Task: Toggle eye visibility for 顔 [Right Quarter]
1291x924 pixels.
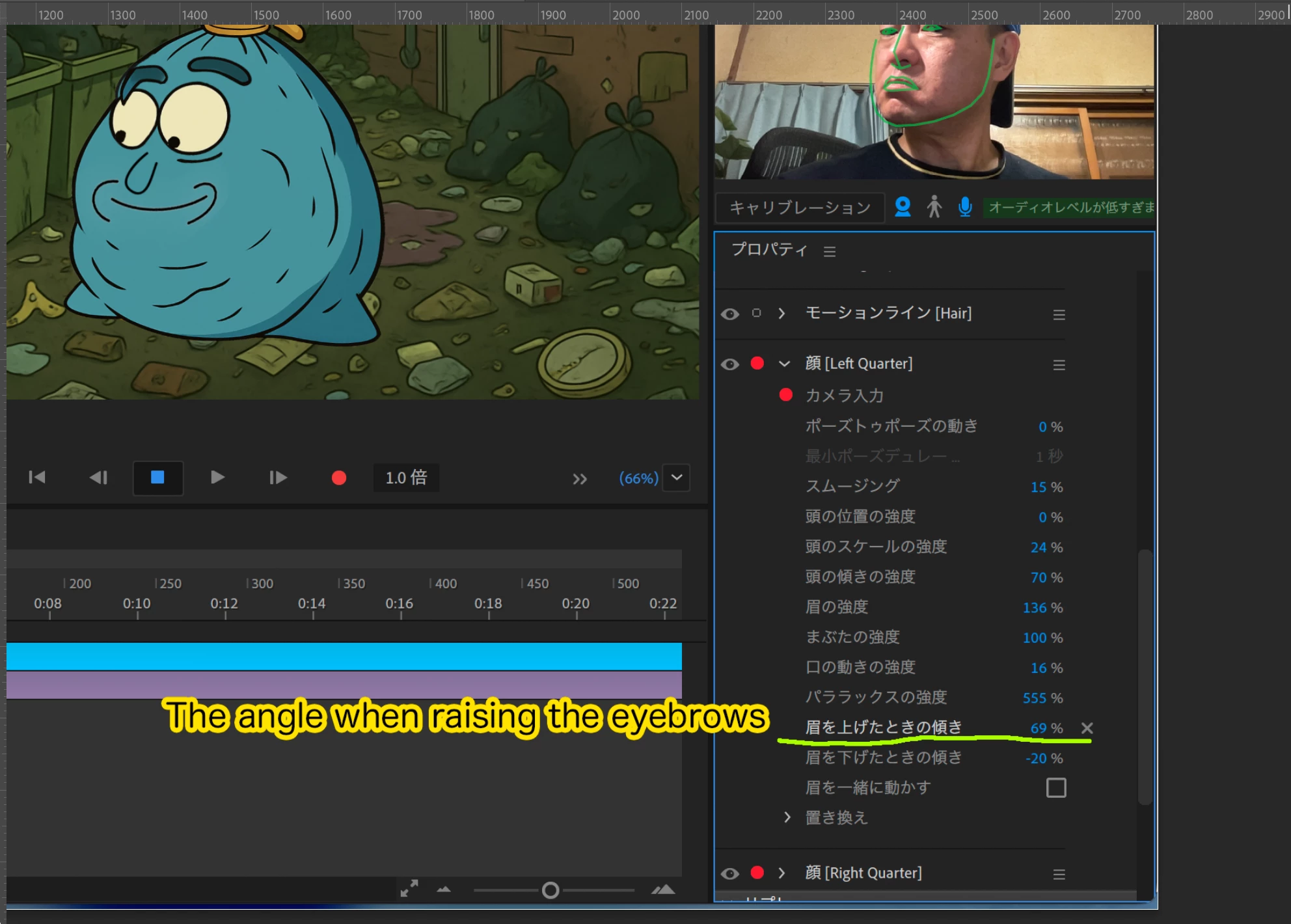Action: pyautogui.click(x=730, y=874)
